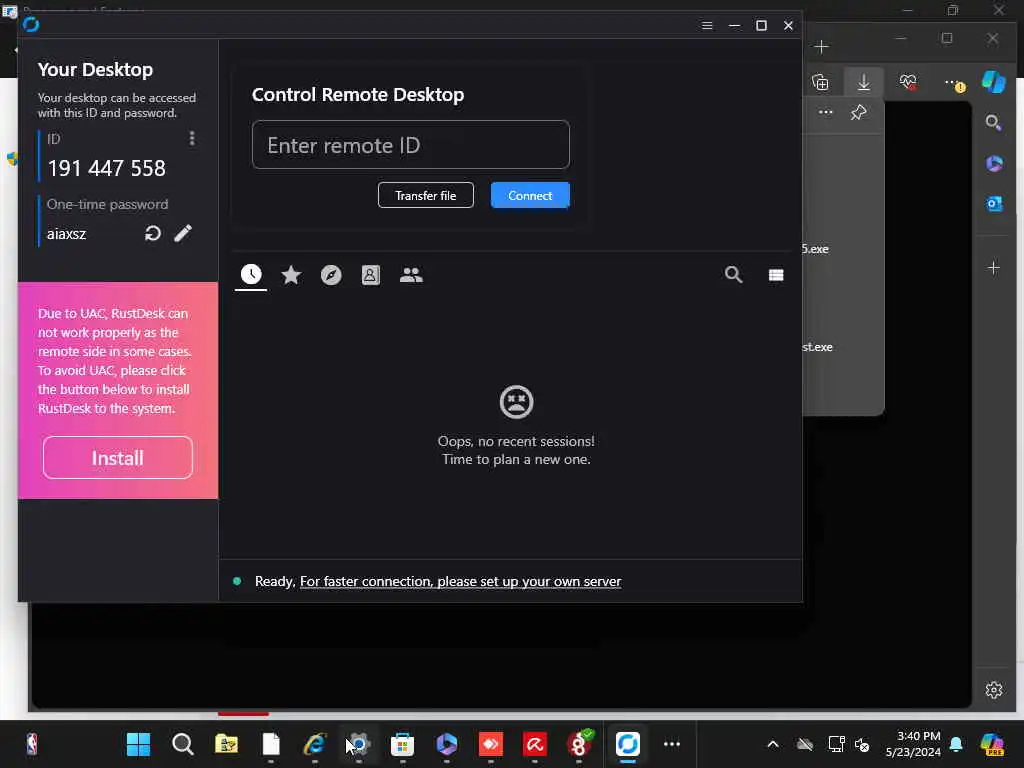Open the Address book tab
Viewport: 1024px width, 768px height.
pos(370,275)
